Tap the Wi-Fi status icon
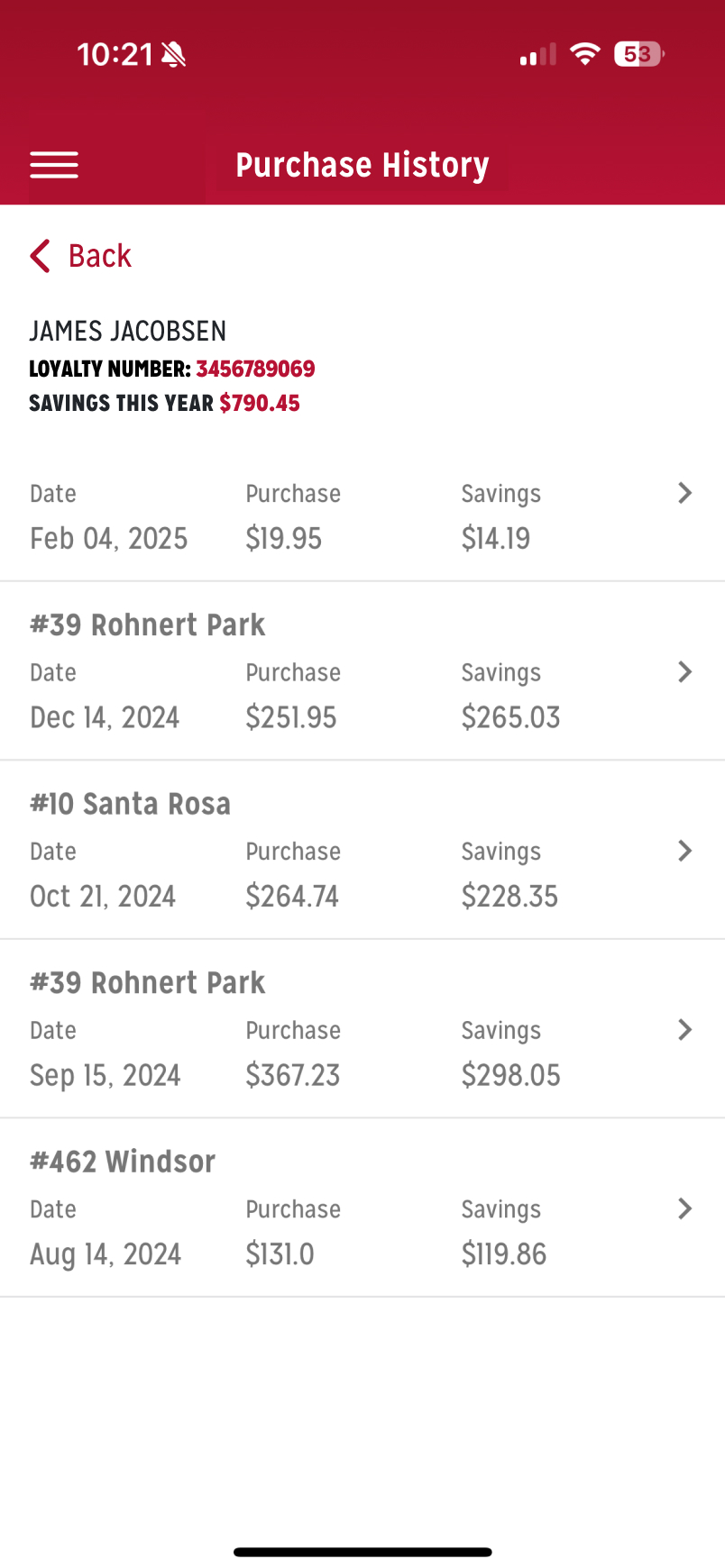Image resolution: width=725 pixels, height=1568 pixels. coord(585,54)
